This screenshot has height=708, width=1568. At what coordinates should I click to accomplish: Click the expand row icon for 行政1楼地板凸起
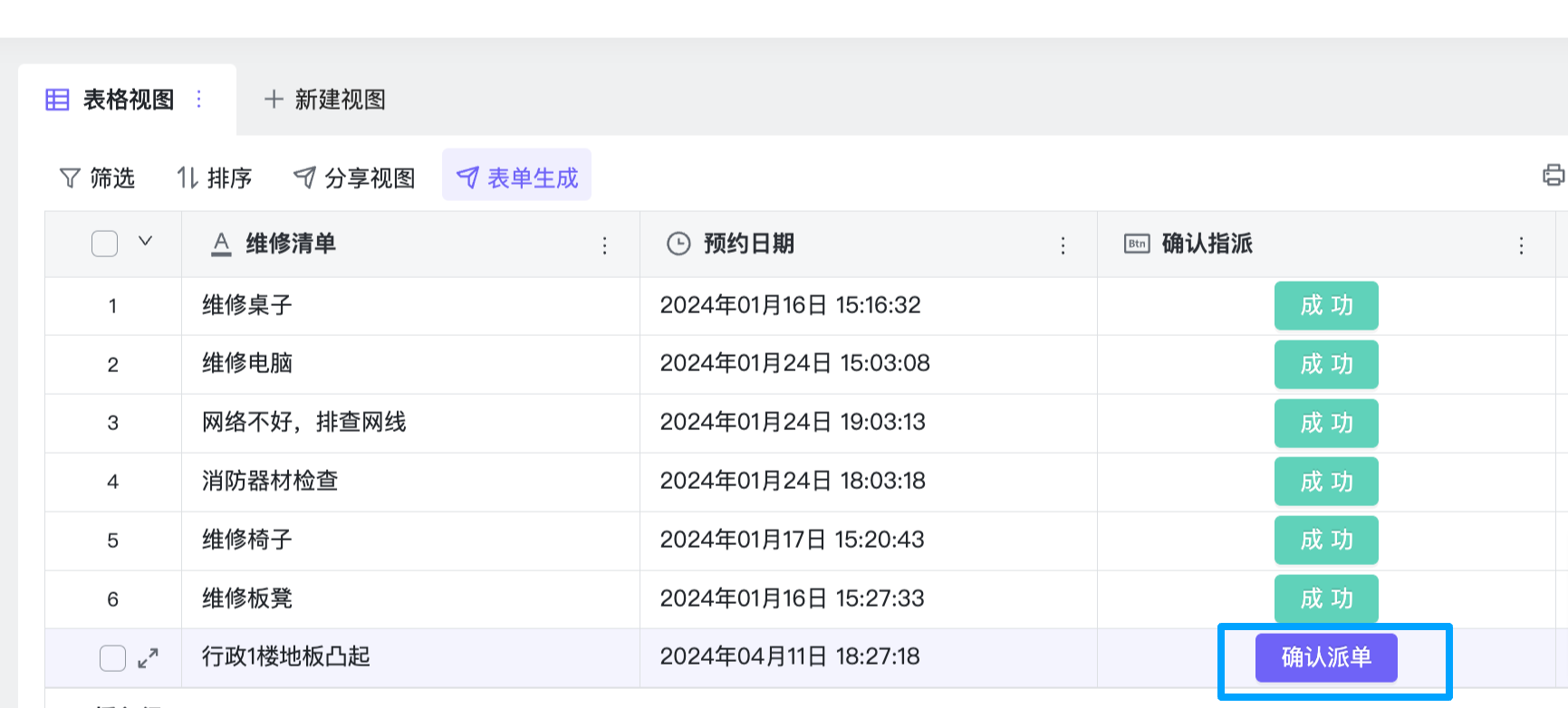pyautogui.click(x=148, y=658)
